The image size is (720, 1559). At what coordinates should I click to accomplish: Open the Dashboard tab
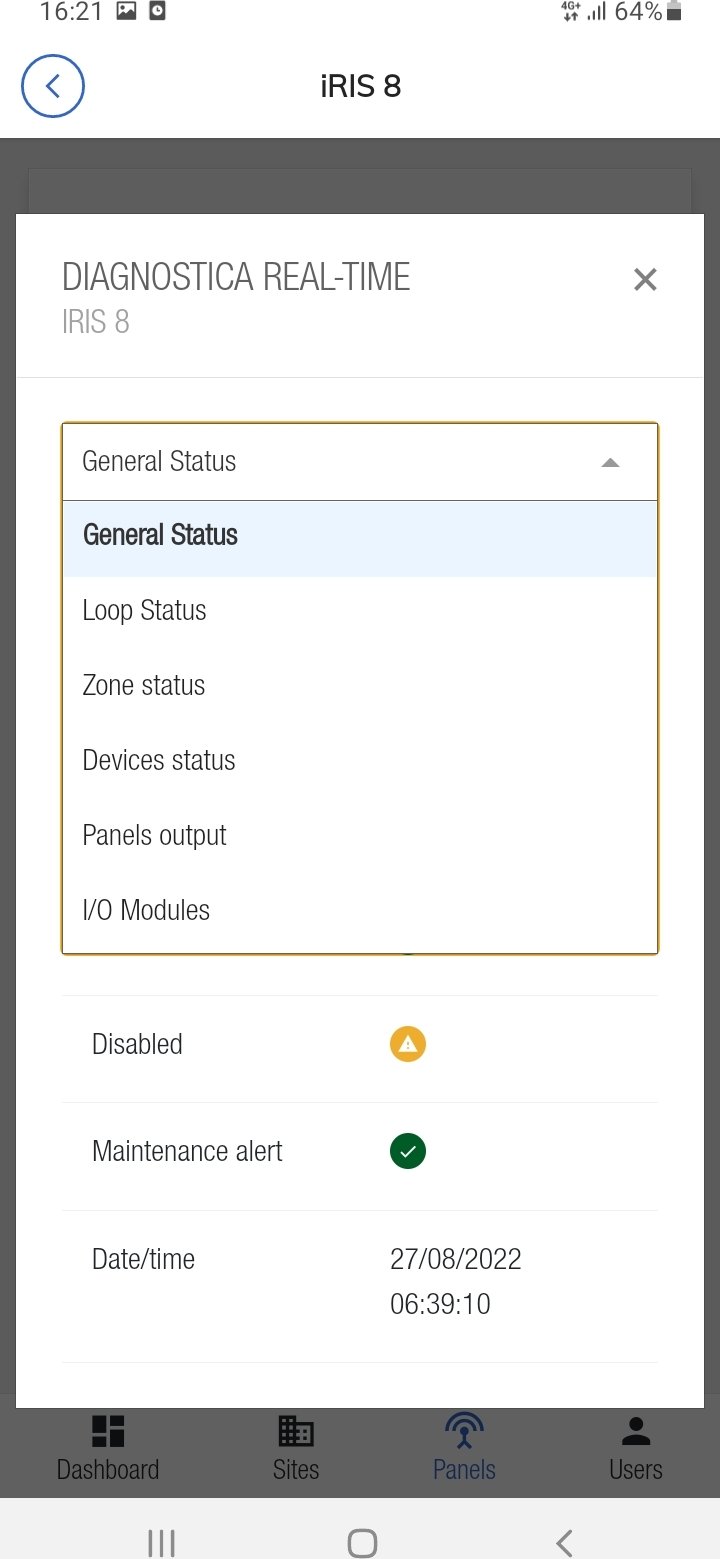point(108,1447)
